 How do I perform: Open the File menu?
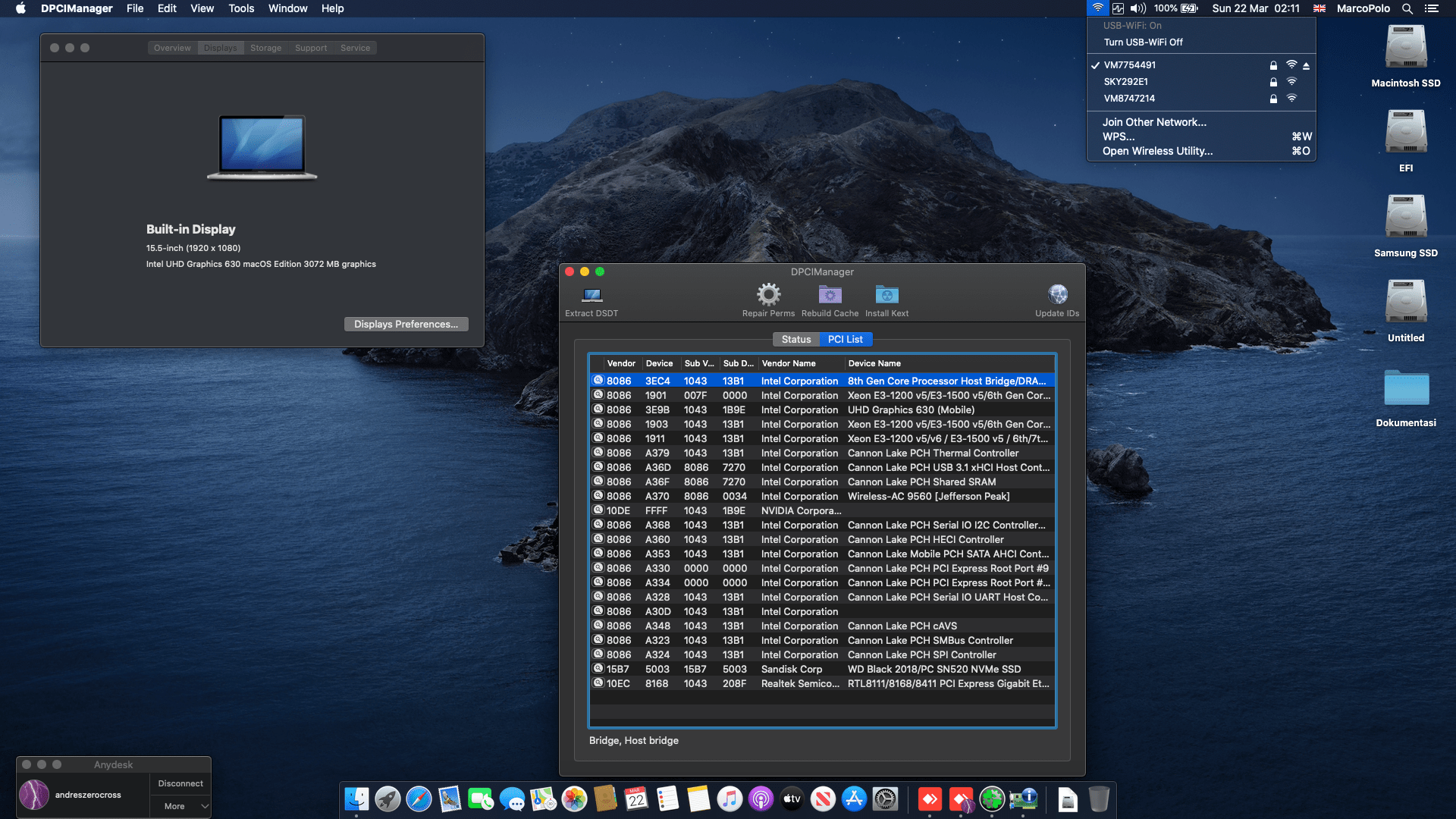135,8
